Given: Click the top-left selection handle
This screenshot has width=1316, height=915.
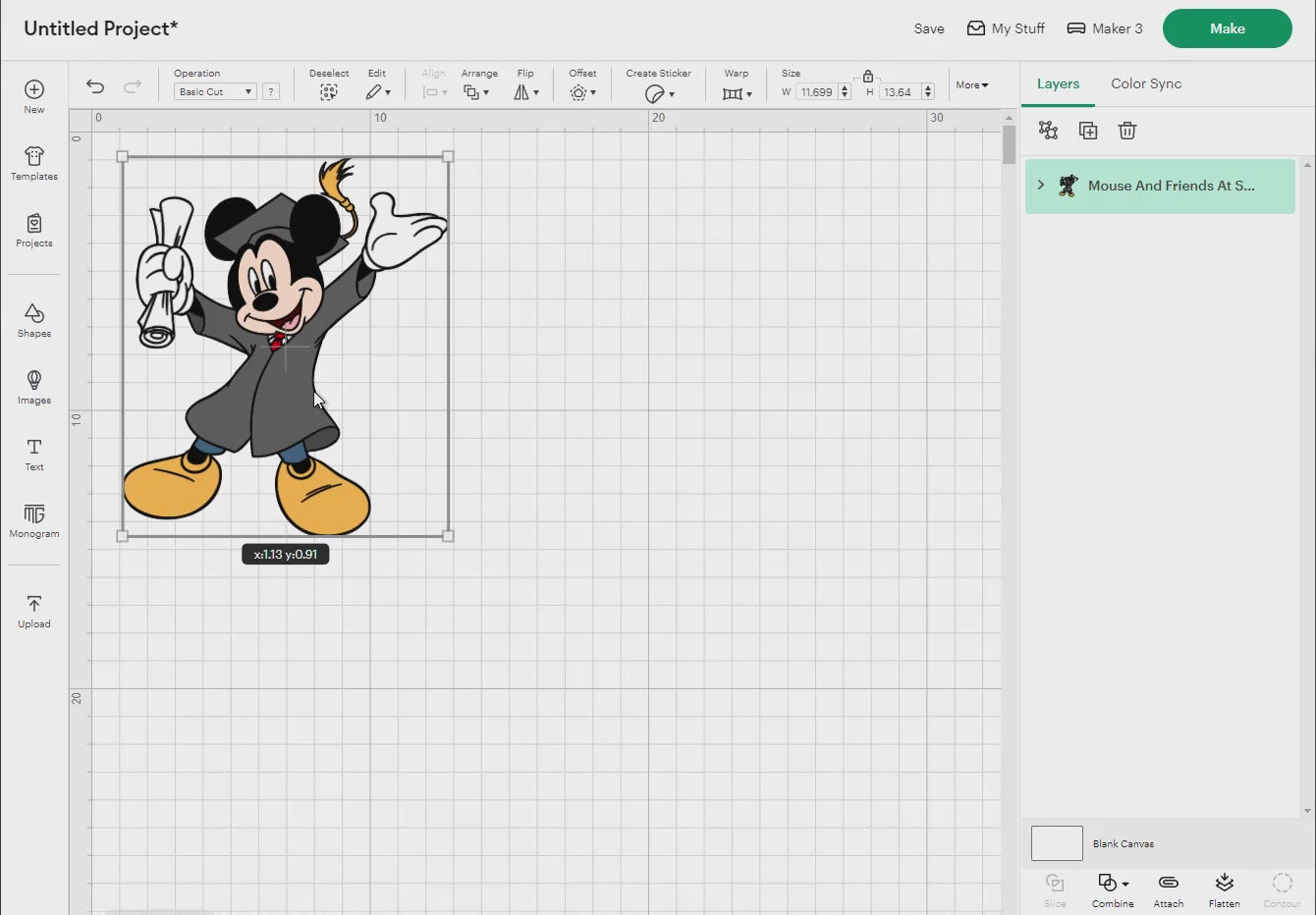Looking at the screenshot, I should point(122,156).
